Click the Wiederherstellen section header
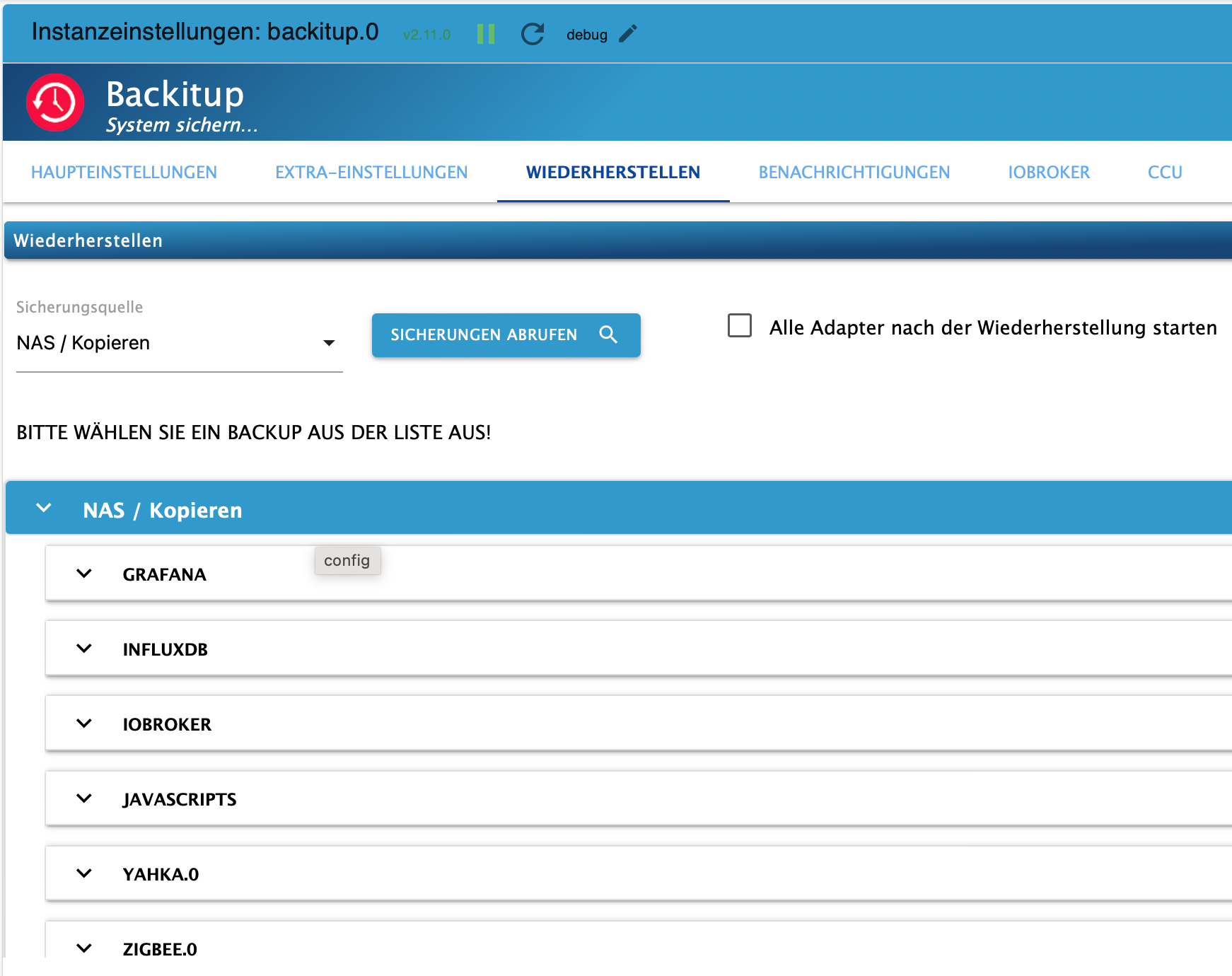 coord(618,240)
